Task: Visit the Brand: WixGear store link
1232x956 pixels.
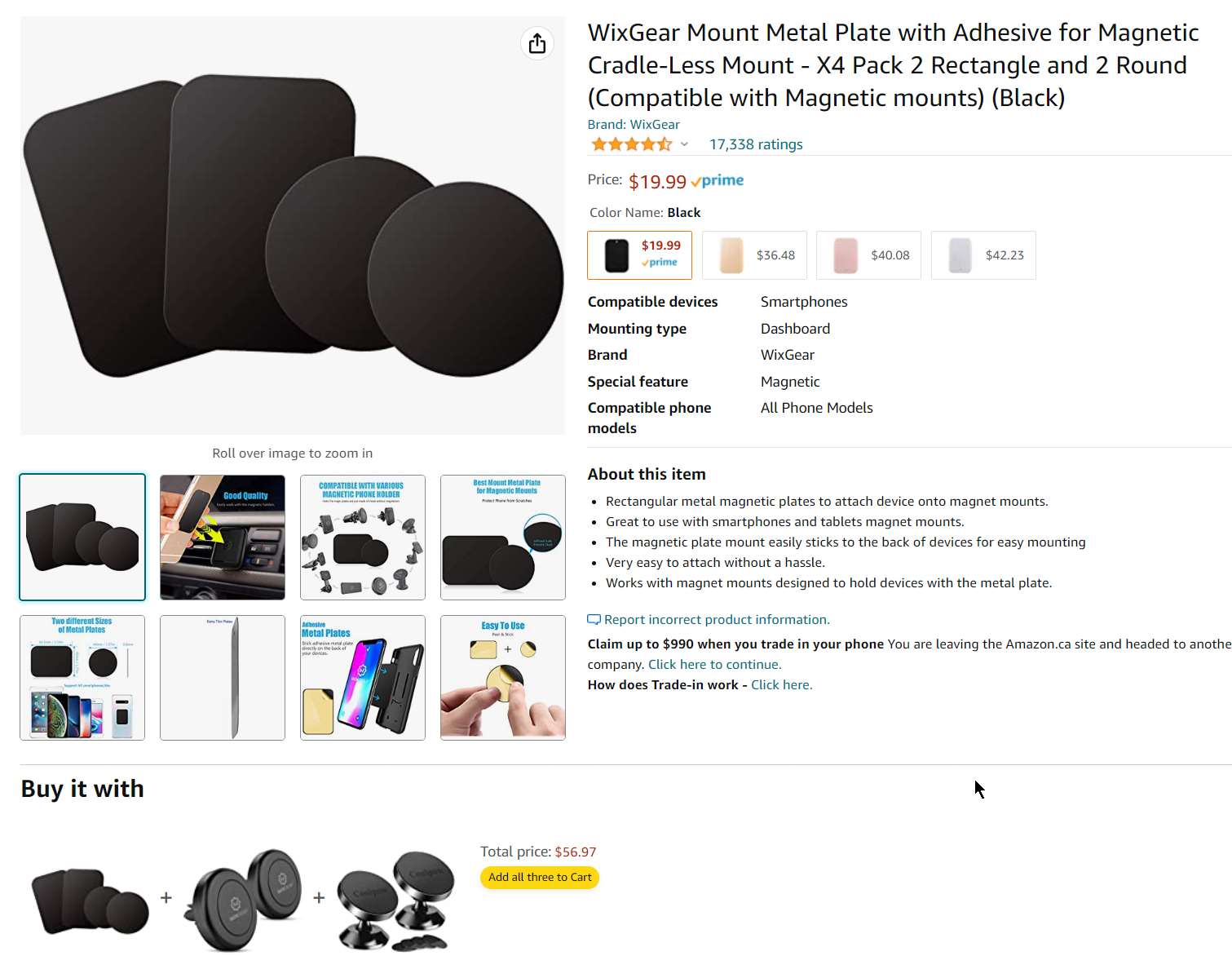Action: click(634, 124)
